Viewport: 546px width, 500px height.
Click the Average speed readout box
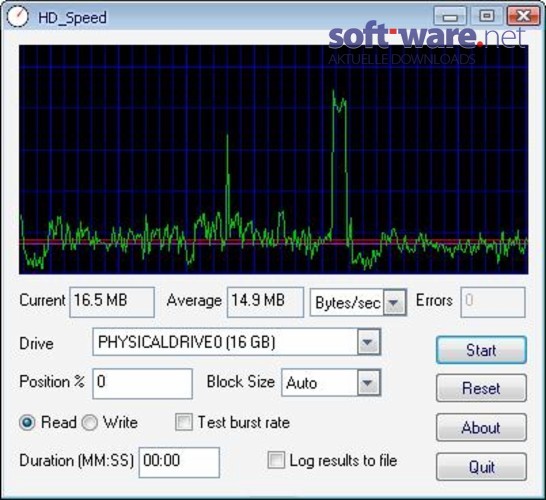(x=265, y=302)
